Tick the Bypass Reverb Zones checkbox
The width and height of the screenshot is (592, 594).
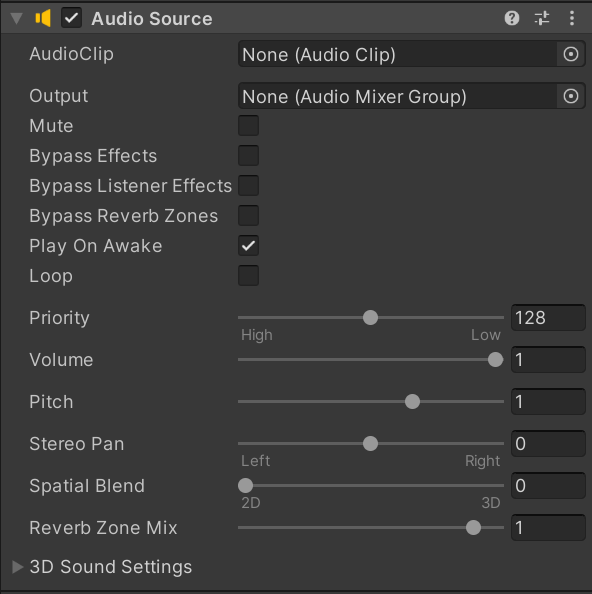(x=248, y=216)
